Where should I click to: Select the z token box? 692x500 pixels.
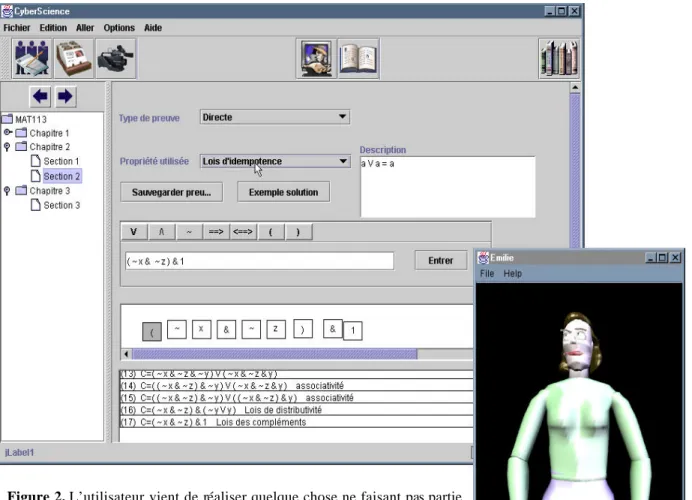[276, 329]
